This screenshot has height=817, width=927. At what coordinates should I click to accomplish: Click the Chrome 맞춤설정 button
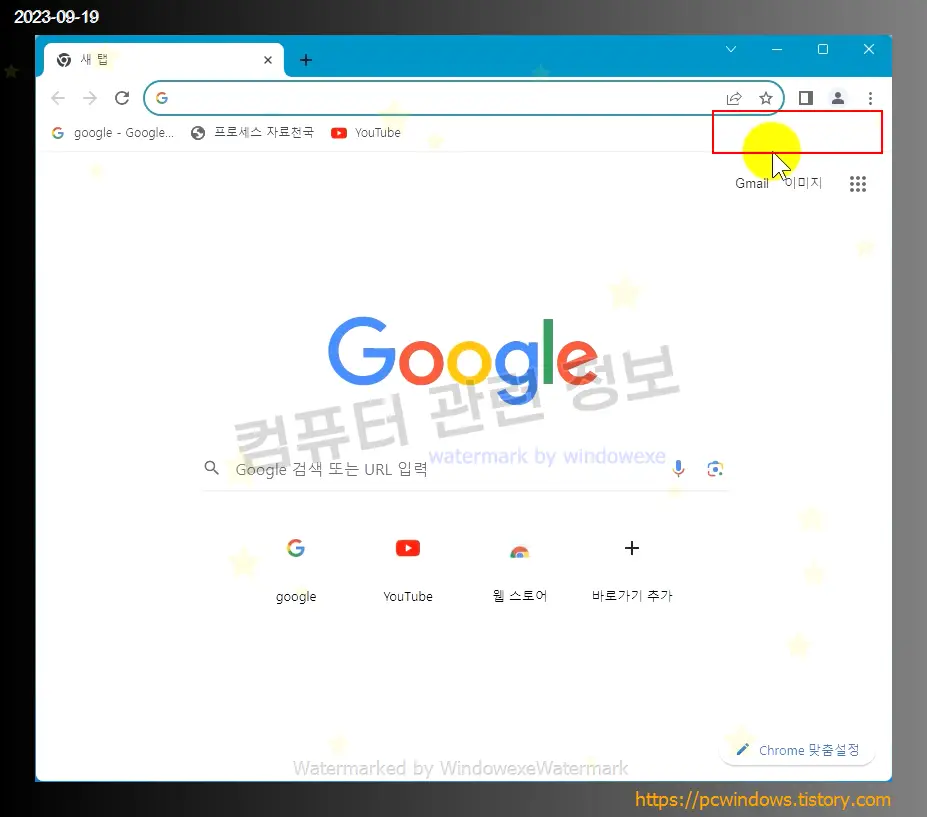pyautogui.click(x=797, y=750)
